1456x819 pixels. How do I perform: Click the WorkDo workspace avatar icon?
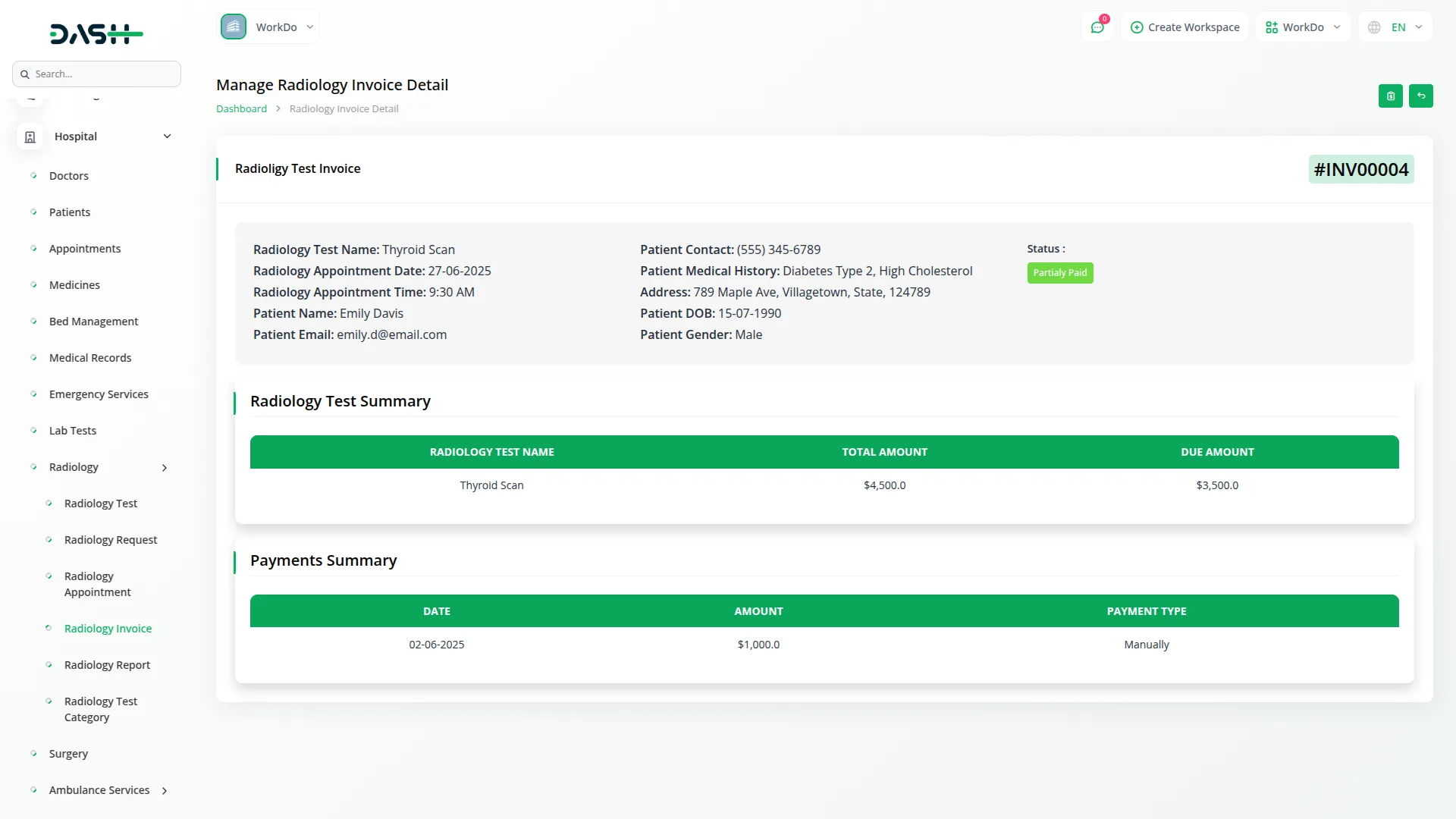click(x=234, y=27)
